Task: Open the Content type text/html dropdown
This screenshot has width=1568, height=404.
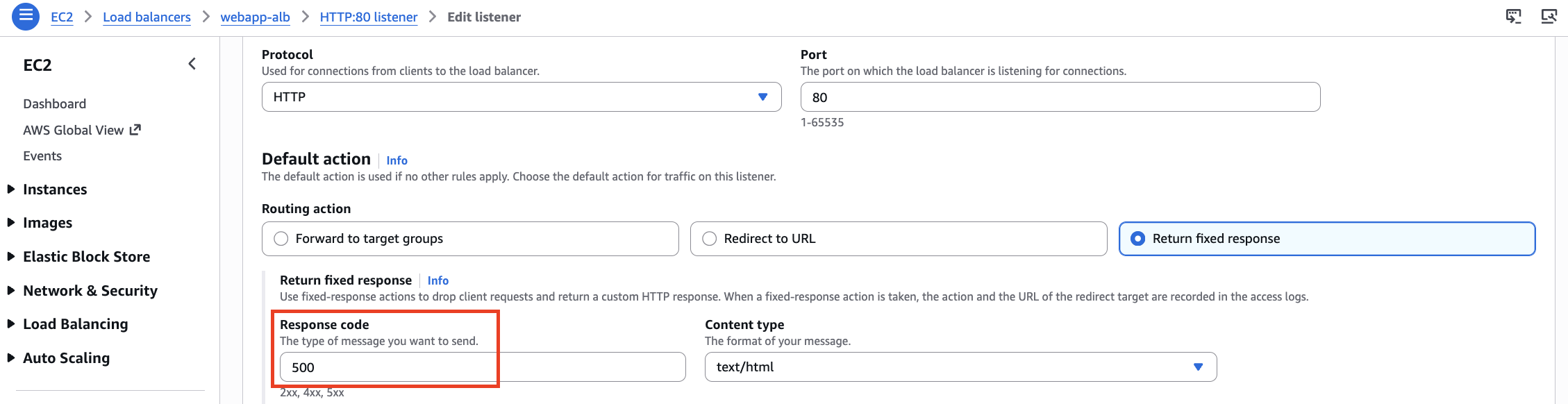Action: (960, 367)
